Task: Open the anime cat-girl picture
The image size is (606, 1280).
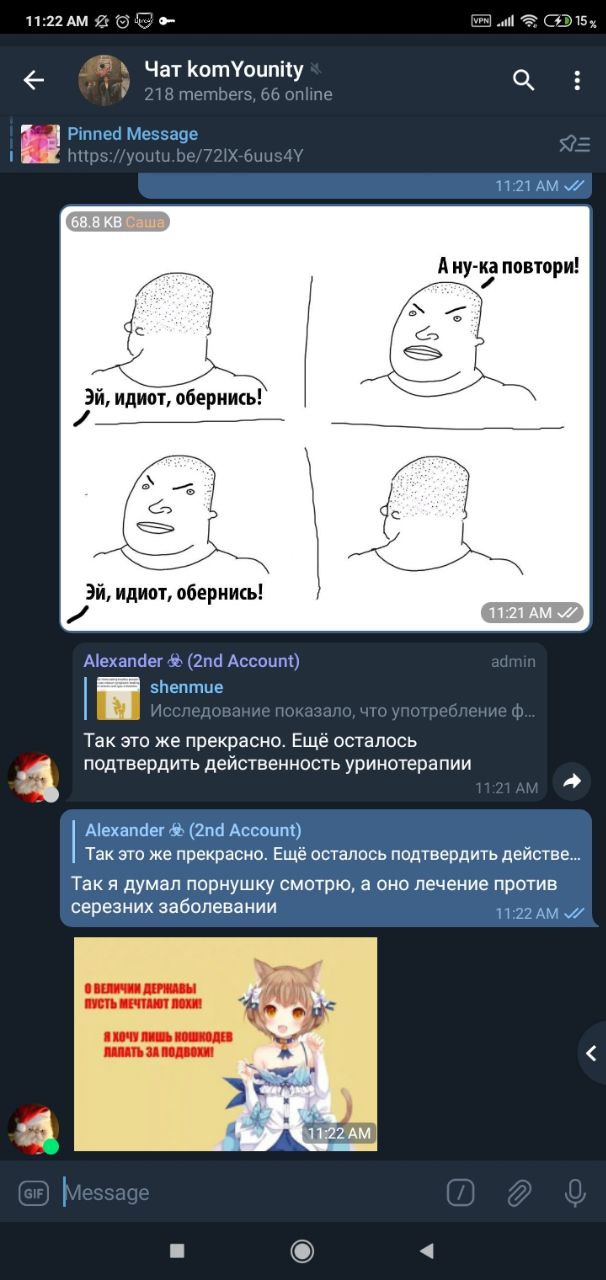Action: pos(226,1044)
